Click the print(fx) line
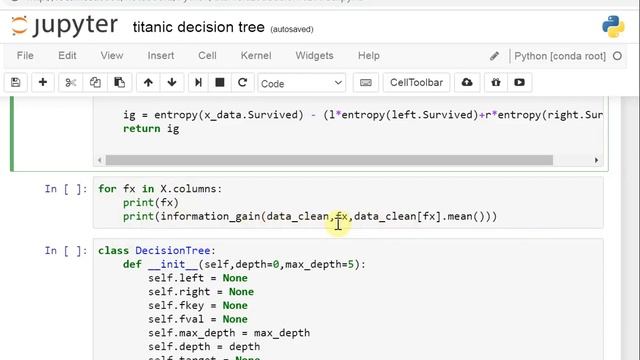640x360 pixels. pyautogui.click(x=151, y=202)
